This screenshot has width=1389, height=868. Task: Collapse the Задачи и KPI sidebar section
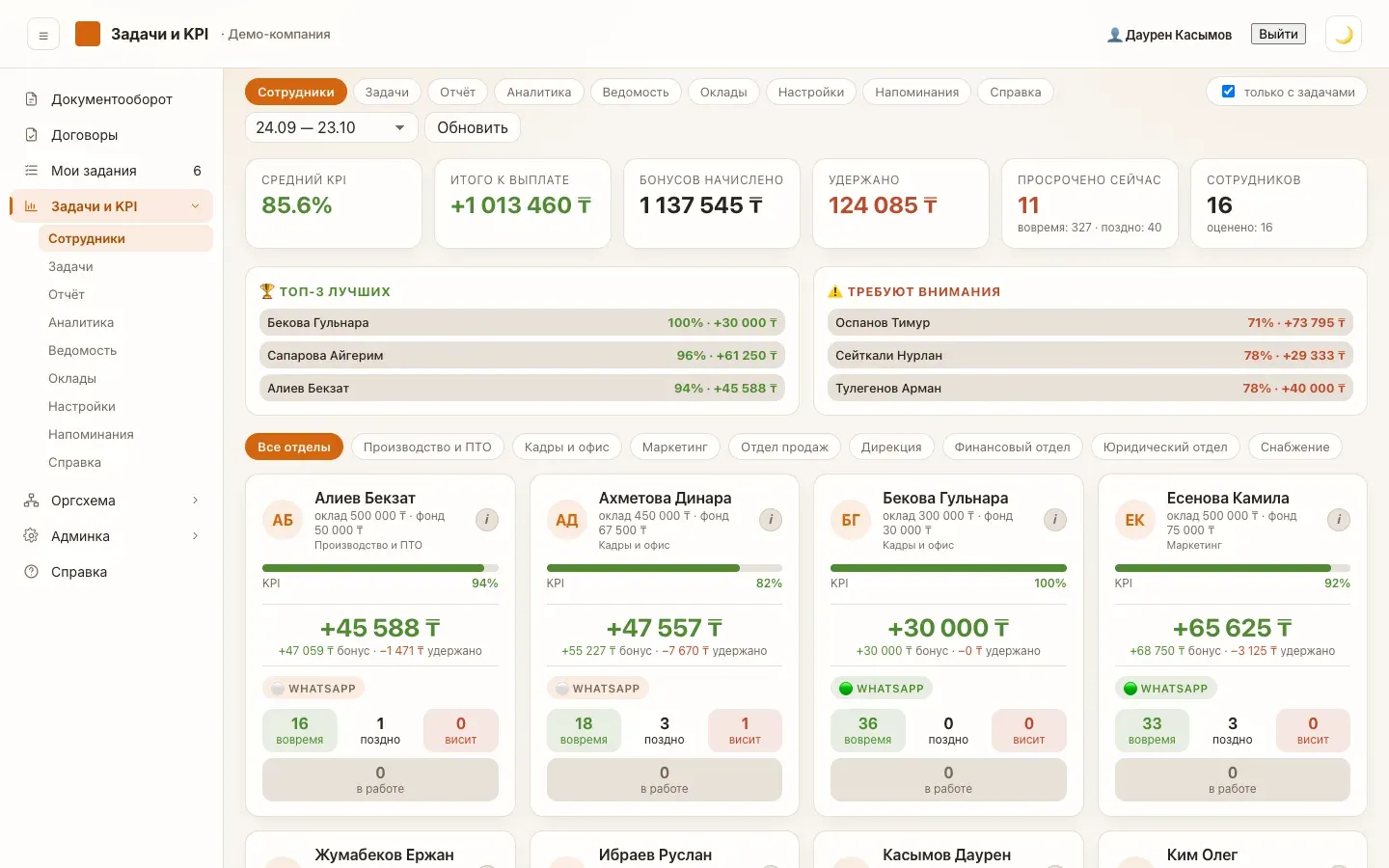coord(195,206)
